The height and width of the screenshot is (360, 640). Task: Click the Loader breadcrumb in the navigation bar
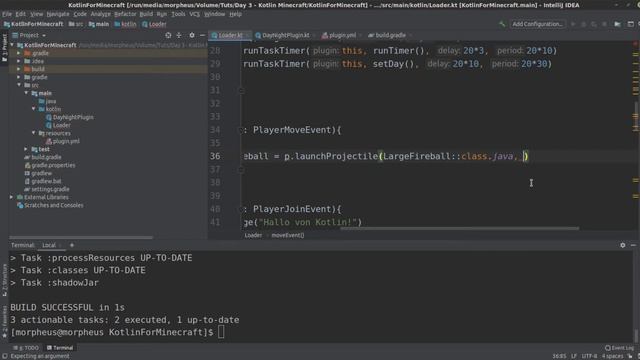tap(154, 24)
